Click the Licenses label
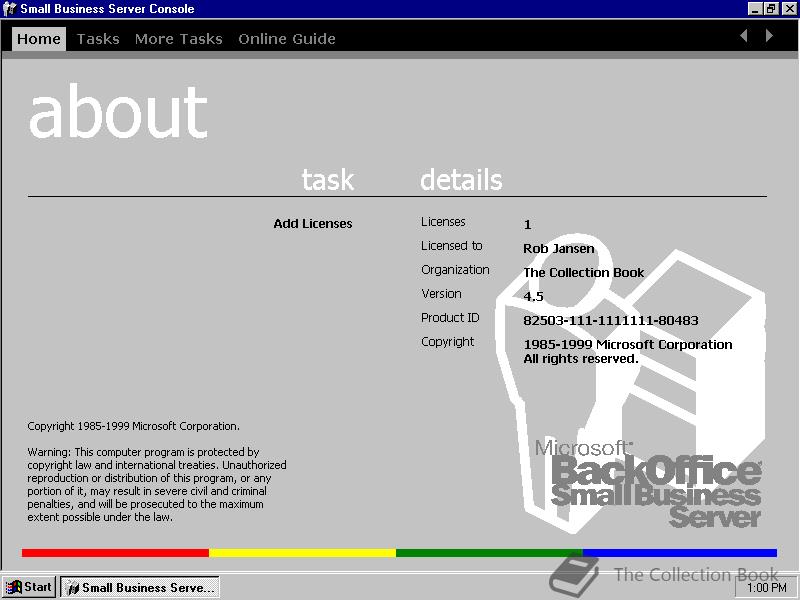This screenshot has width=800, height=600. [443, 222]
